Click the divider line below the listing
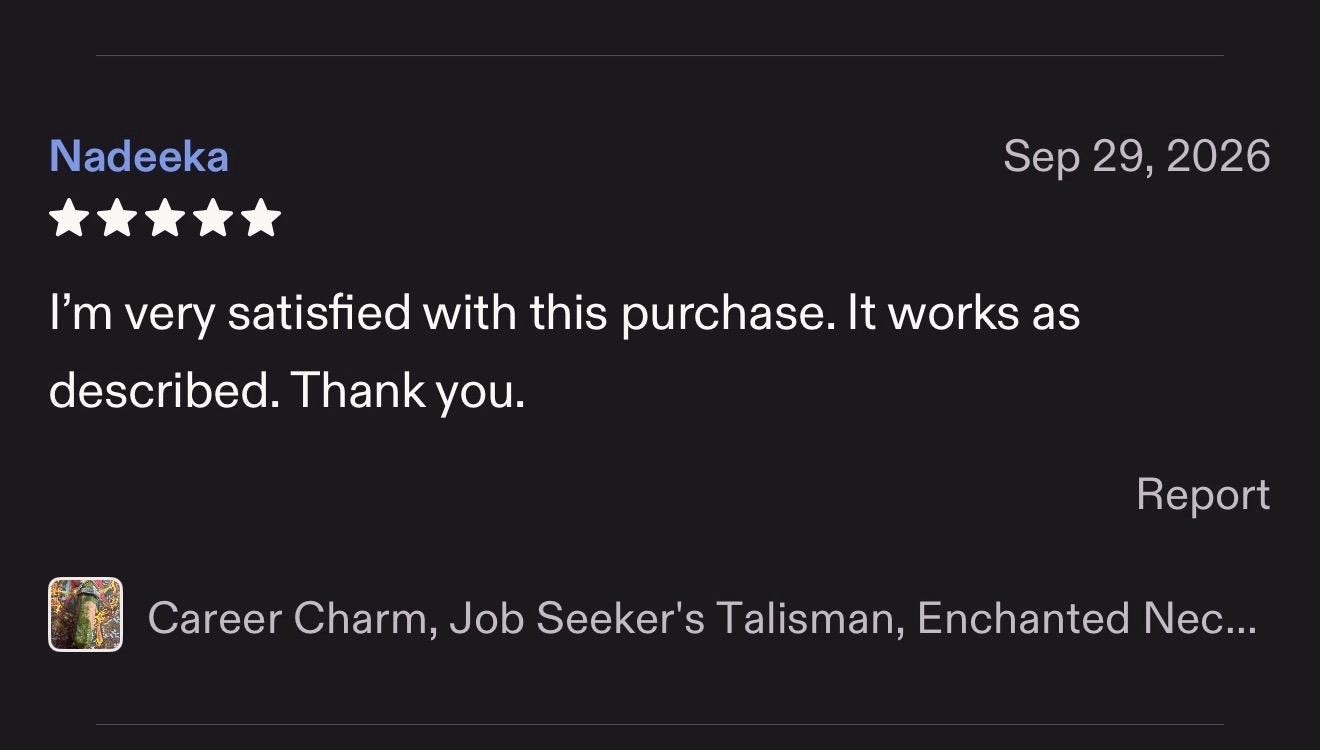Screen dimensions: 1320x750 pyautogui.click(x=660, y=724)
